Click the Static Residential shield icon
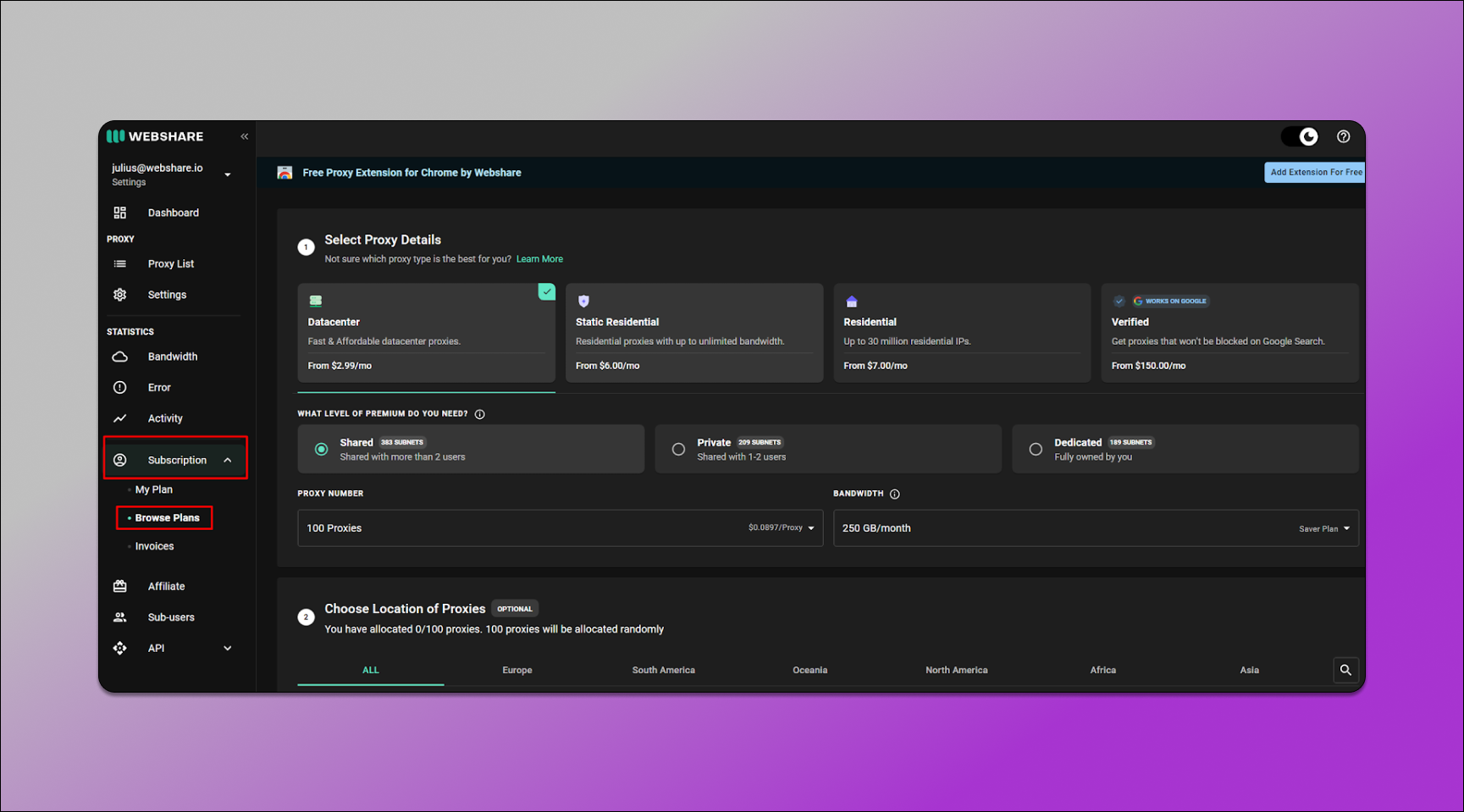This screenshot has height=812, width=1464. 583,301
